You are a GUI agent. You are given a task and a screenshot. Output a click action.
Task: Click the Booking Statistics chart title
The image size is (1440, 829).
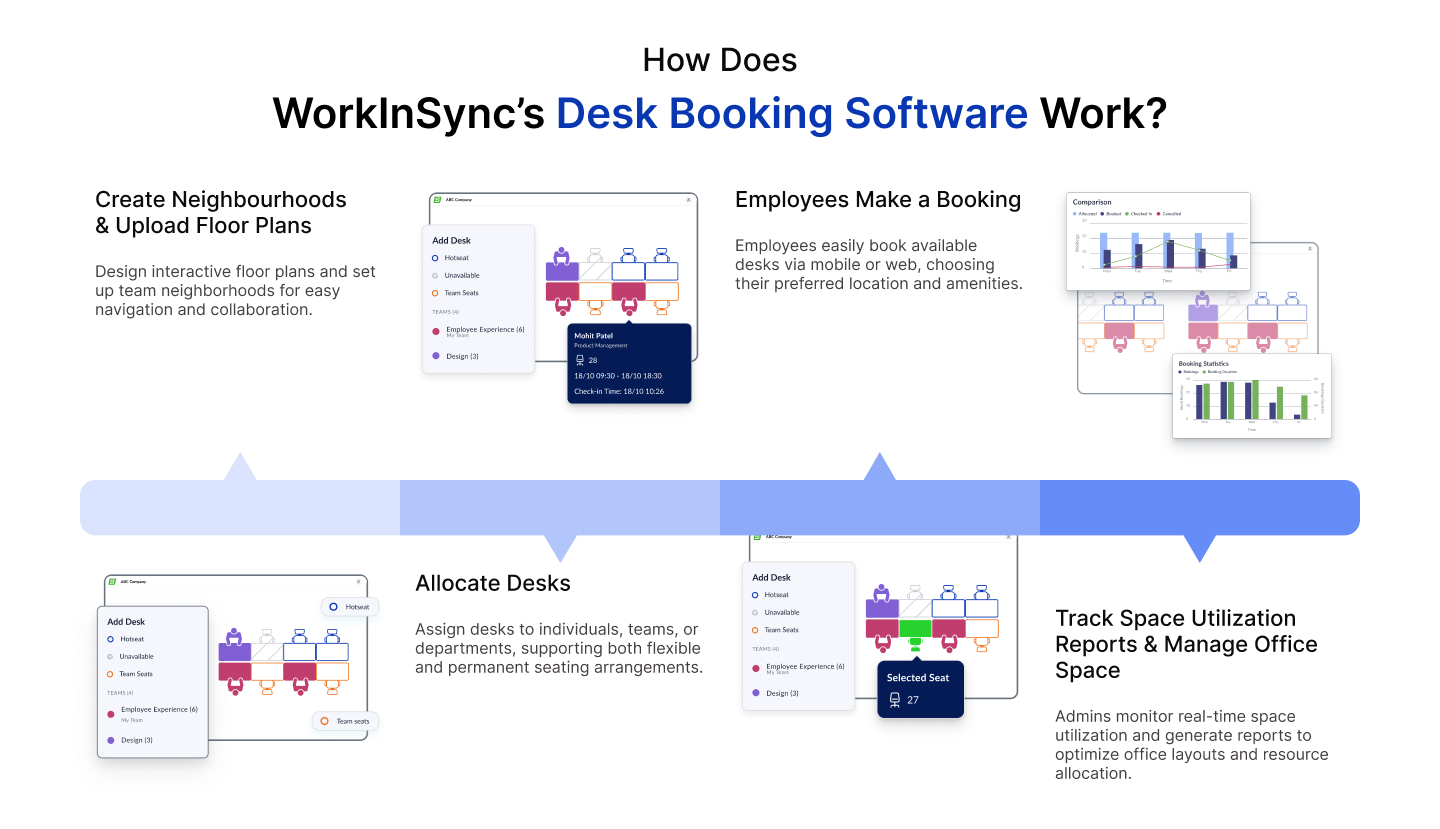(1203, 363)
